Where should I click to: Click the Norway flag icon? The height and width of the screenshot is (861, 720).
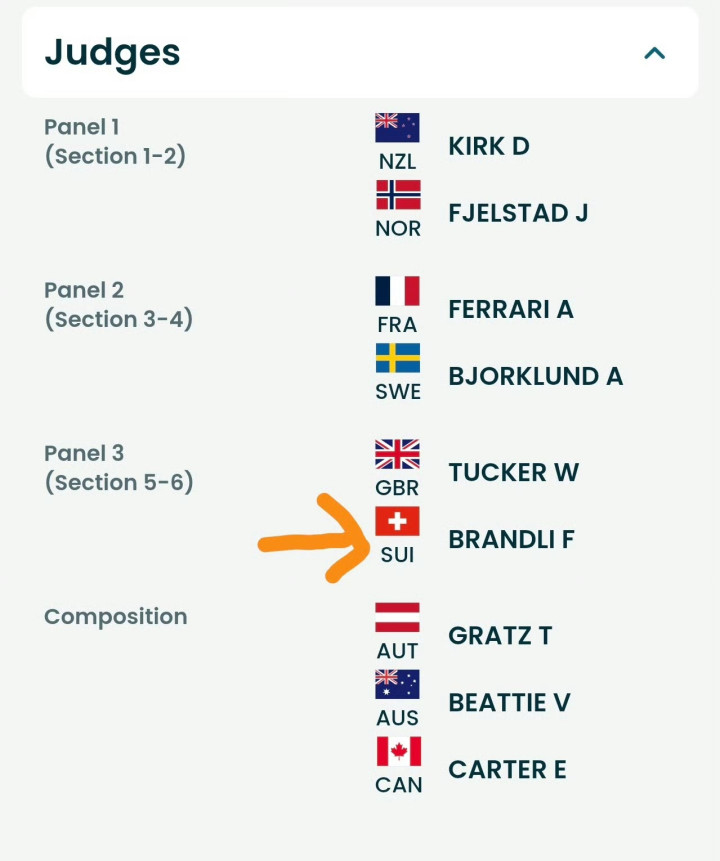coord(397,194)
